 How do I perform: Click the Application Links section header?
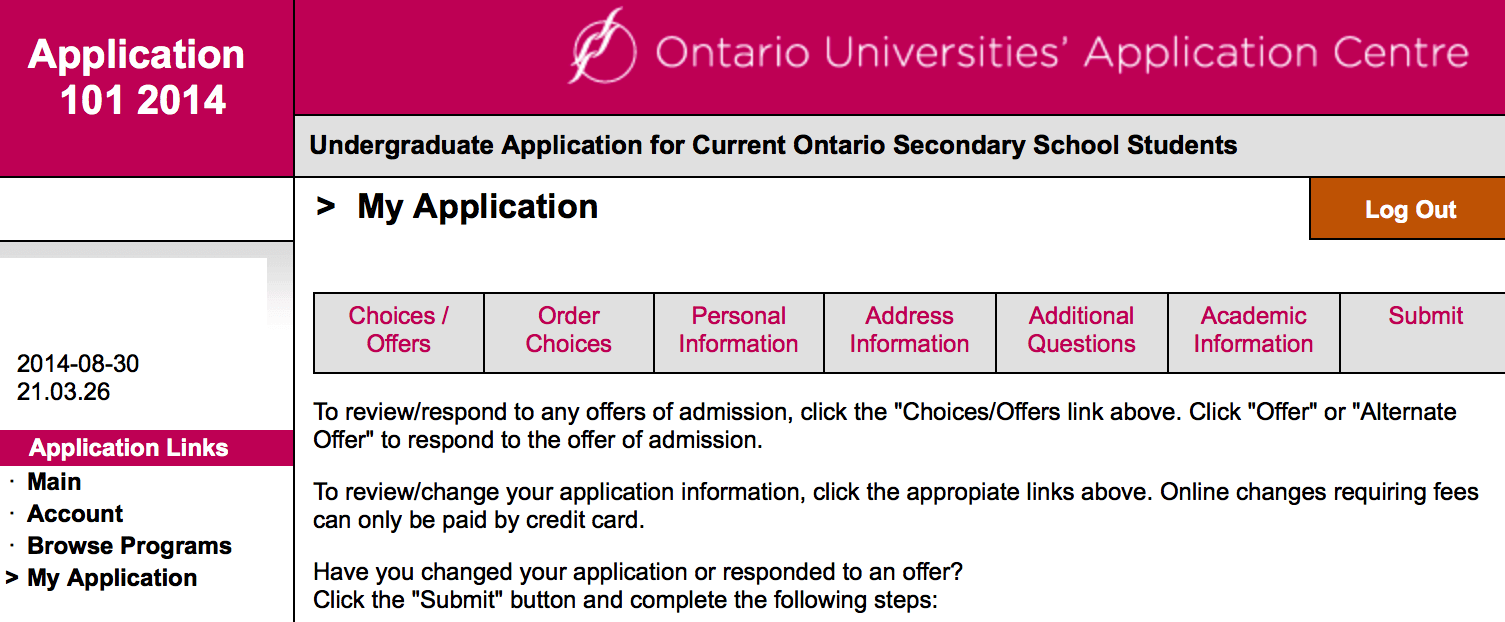(x=129, y=448)
